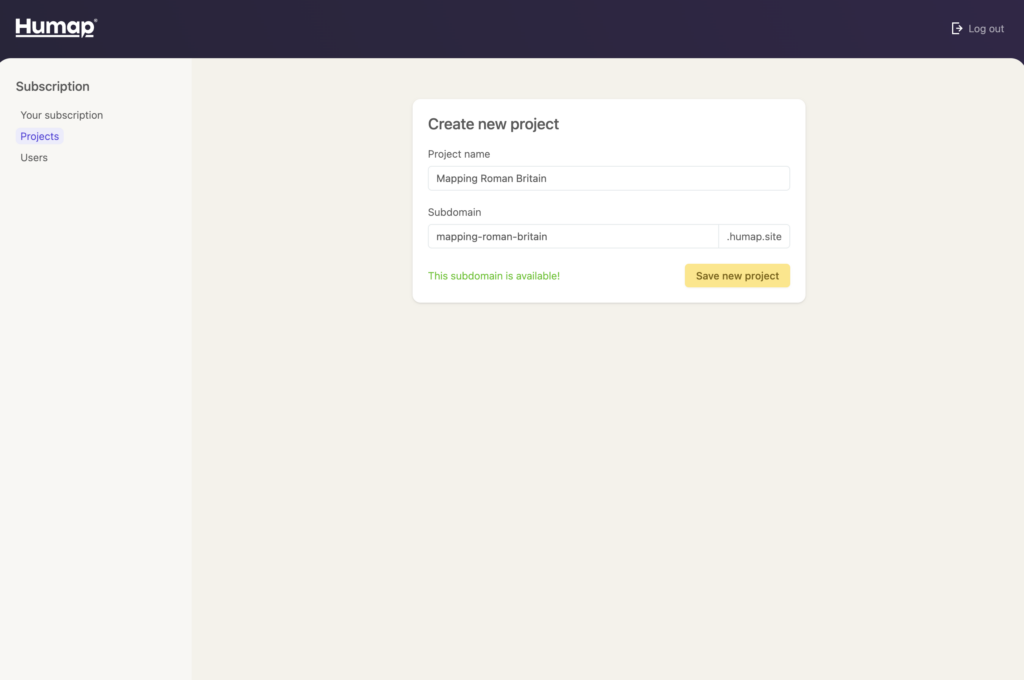Go to Users in sidebar

coord(34,158)
